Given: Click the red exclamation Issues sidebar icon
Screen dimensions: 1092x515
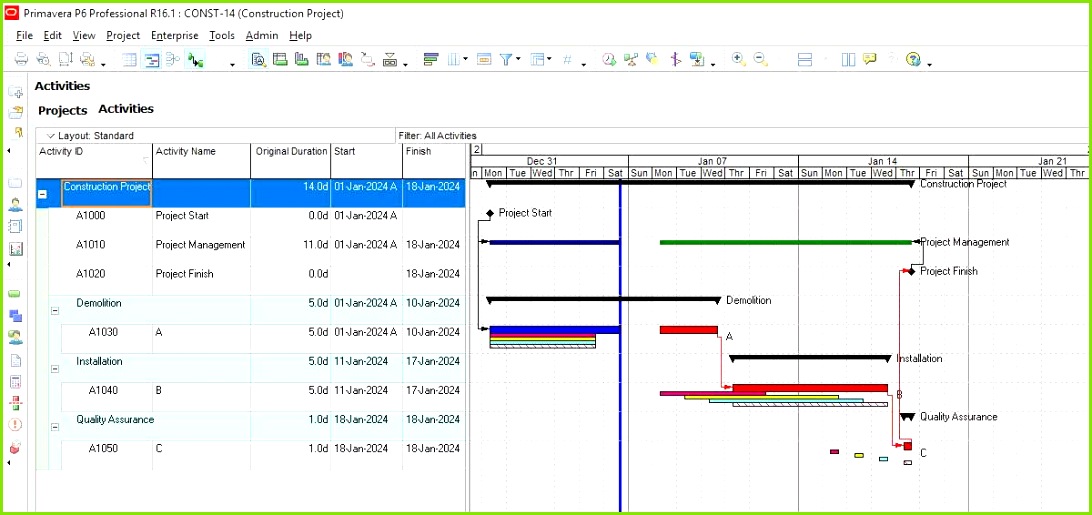Looking at the screenshot, I should pos(15,424).
